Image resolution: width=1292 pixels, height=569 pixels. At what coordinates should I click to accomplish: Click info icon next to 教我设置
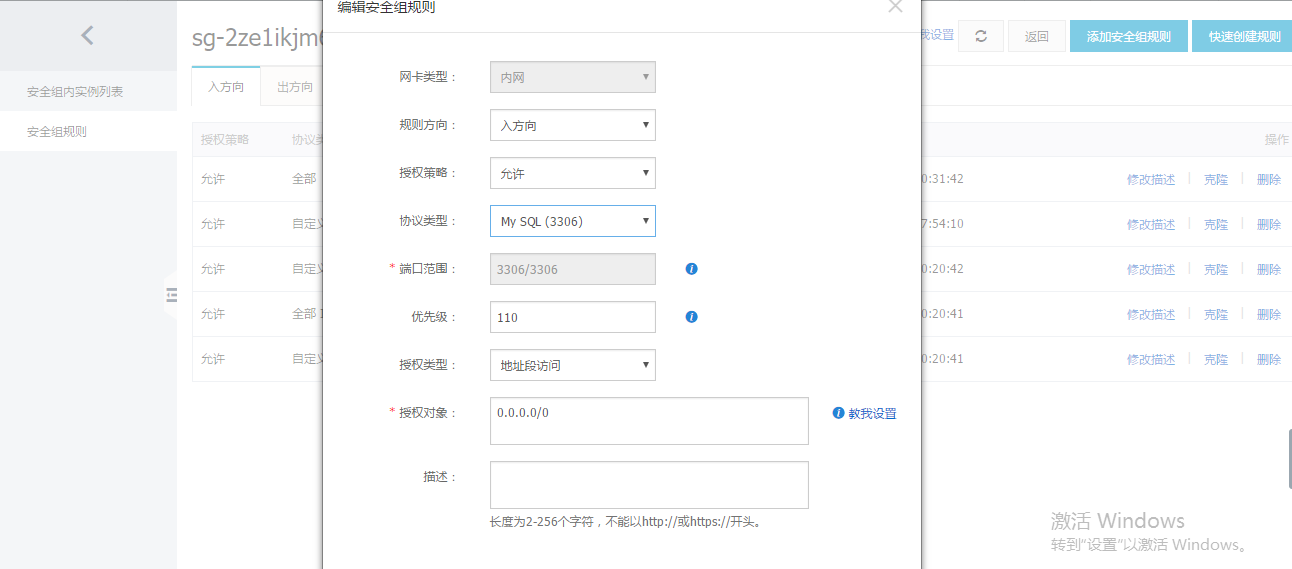tap(839, 413)
